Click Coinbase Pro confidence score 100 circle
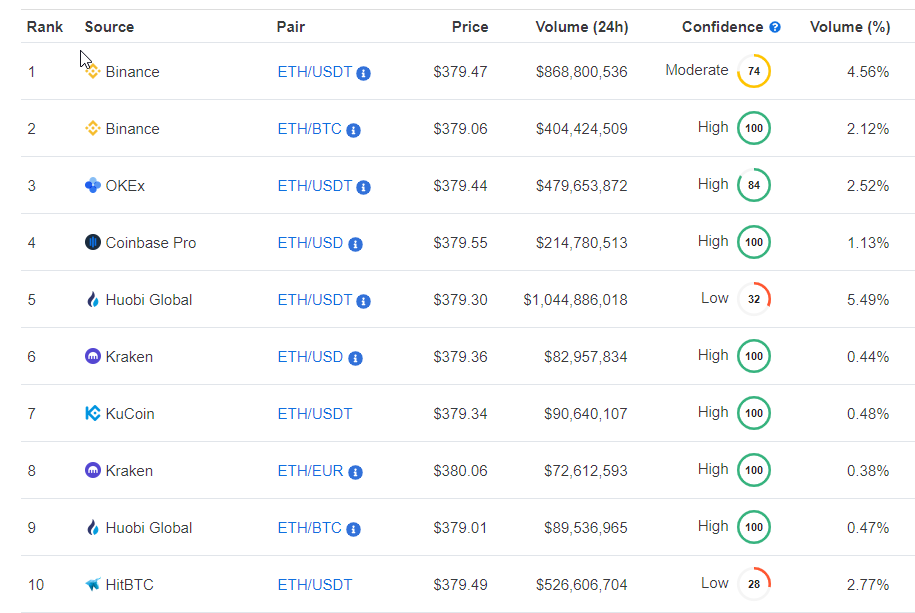915x613 pixels. coord(754,242)
